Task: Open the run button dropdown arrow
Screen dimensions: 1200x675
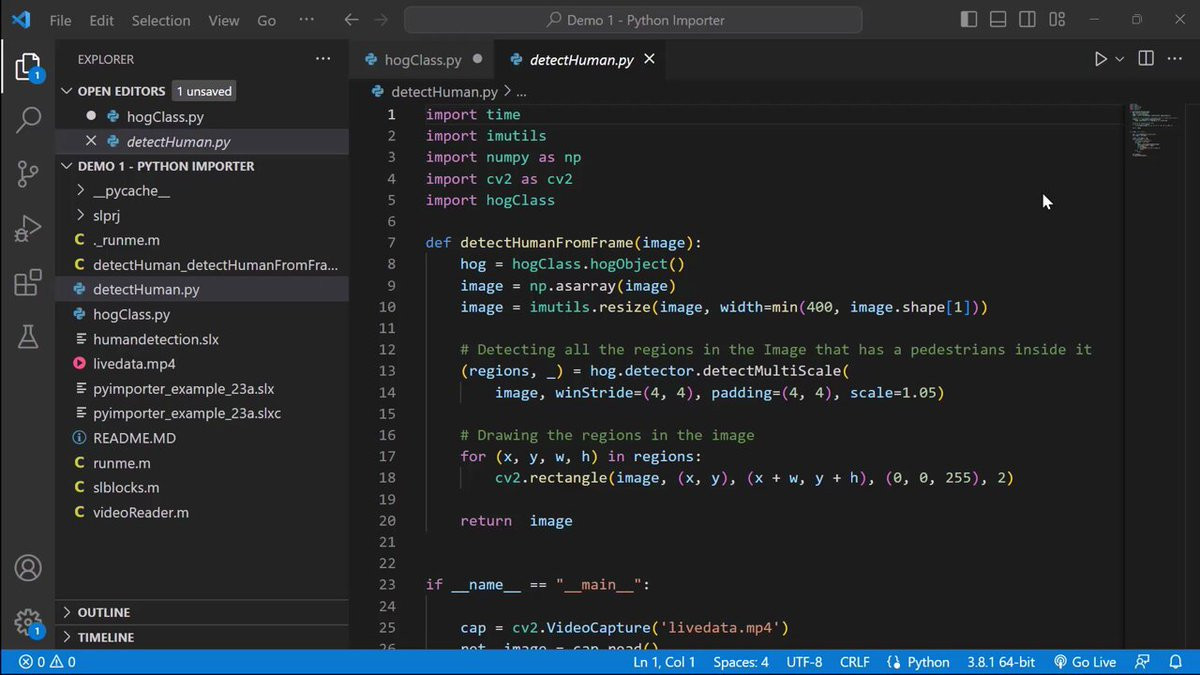Action: (x=1119, y=59)
